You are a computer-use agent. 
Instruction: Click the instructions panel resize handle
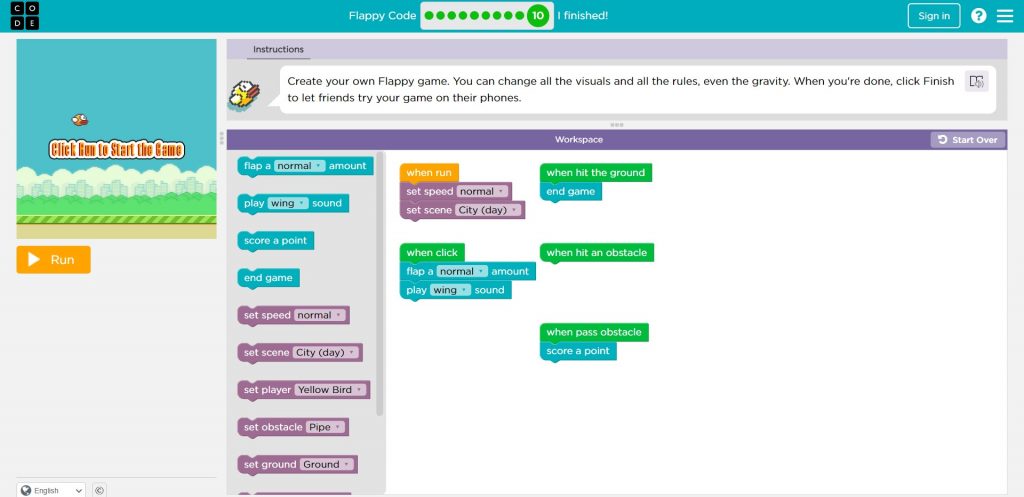616,125
